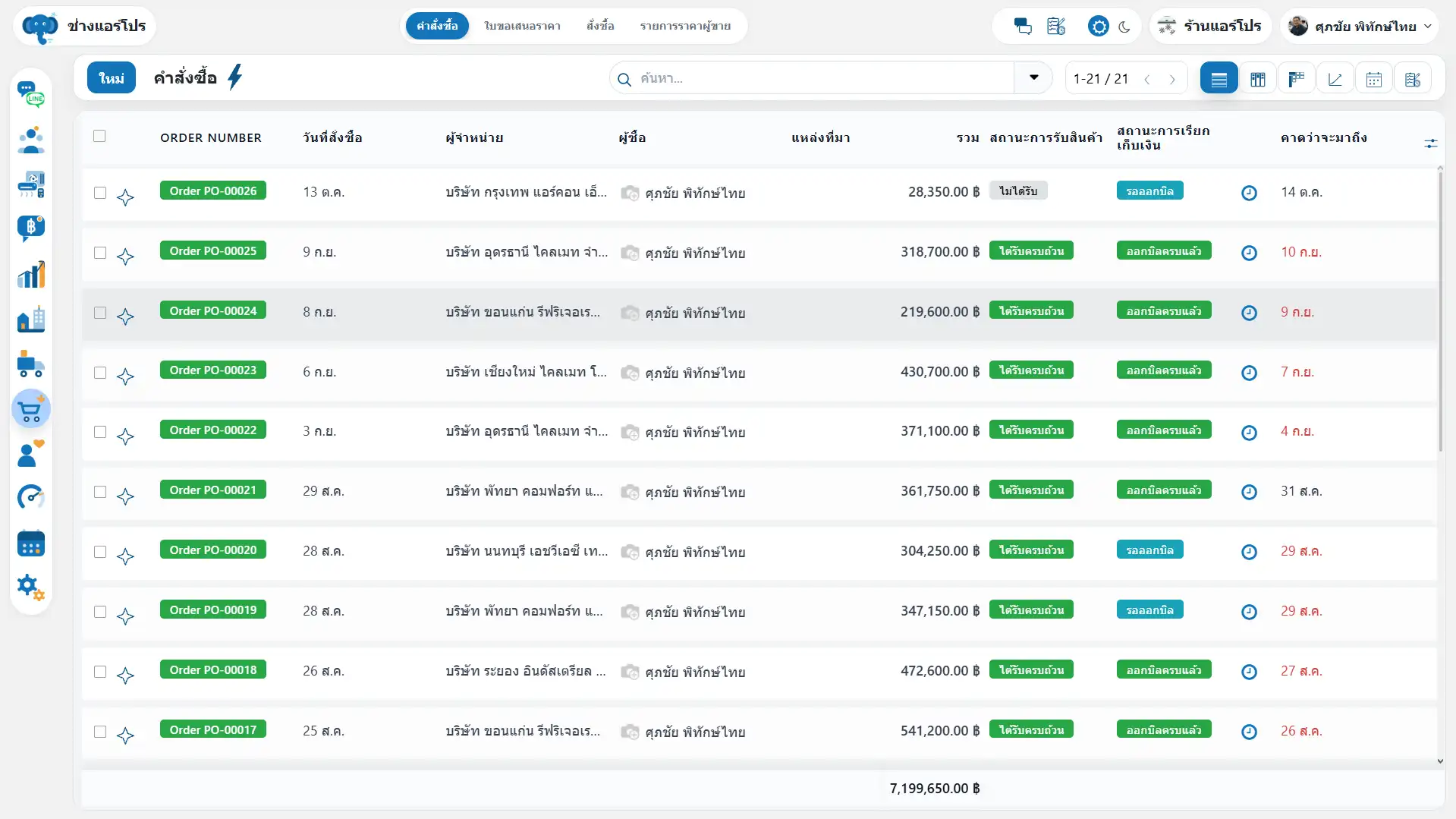Sort by ORDER NUMBER column header
1456x819 pixels.
click(x=211, y=137)
